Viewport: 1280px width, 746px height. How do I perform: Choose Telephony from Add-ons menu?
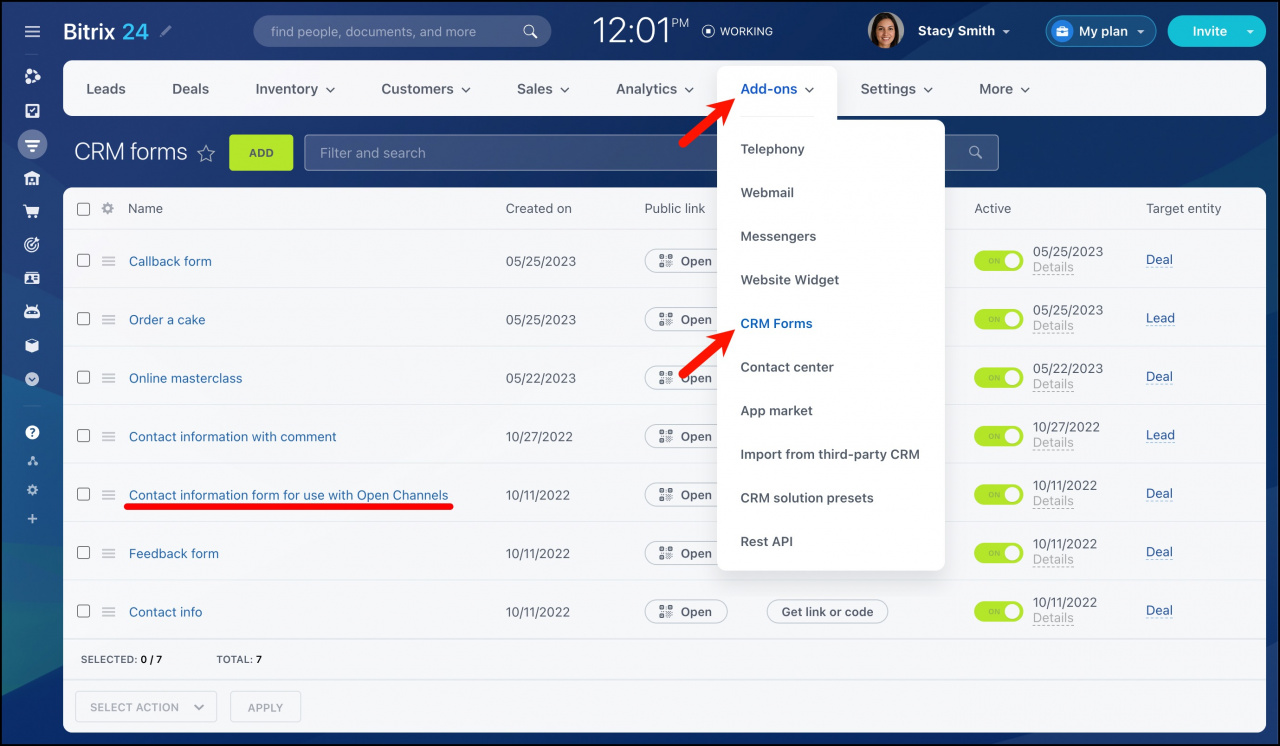click(772, 149)
